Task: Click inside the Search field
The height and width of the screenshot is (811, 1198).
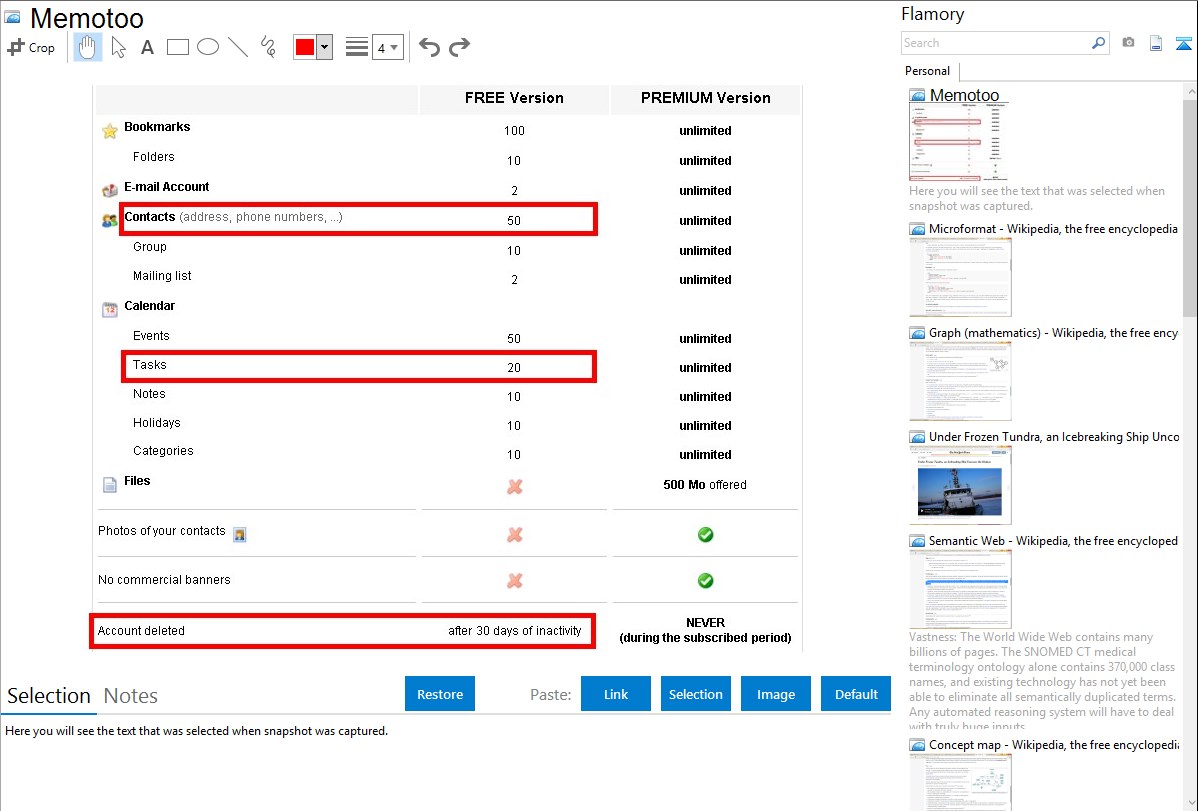Action: pyautogui.click(x=995, y=43)
